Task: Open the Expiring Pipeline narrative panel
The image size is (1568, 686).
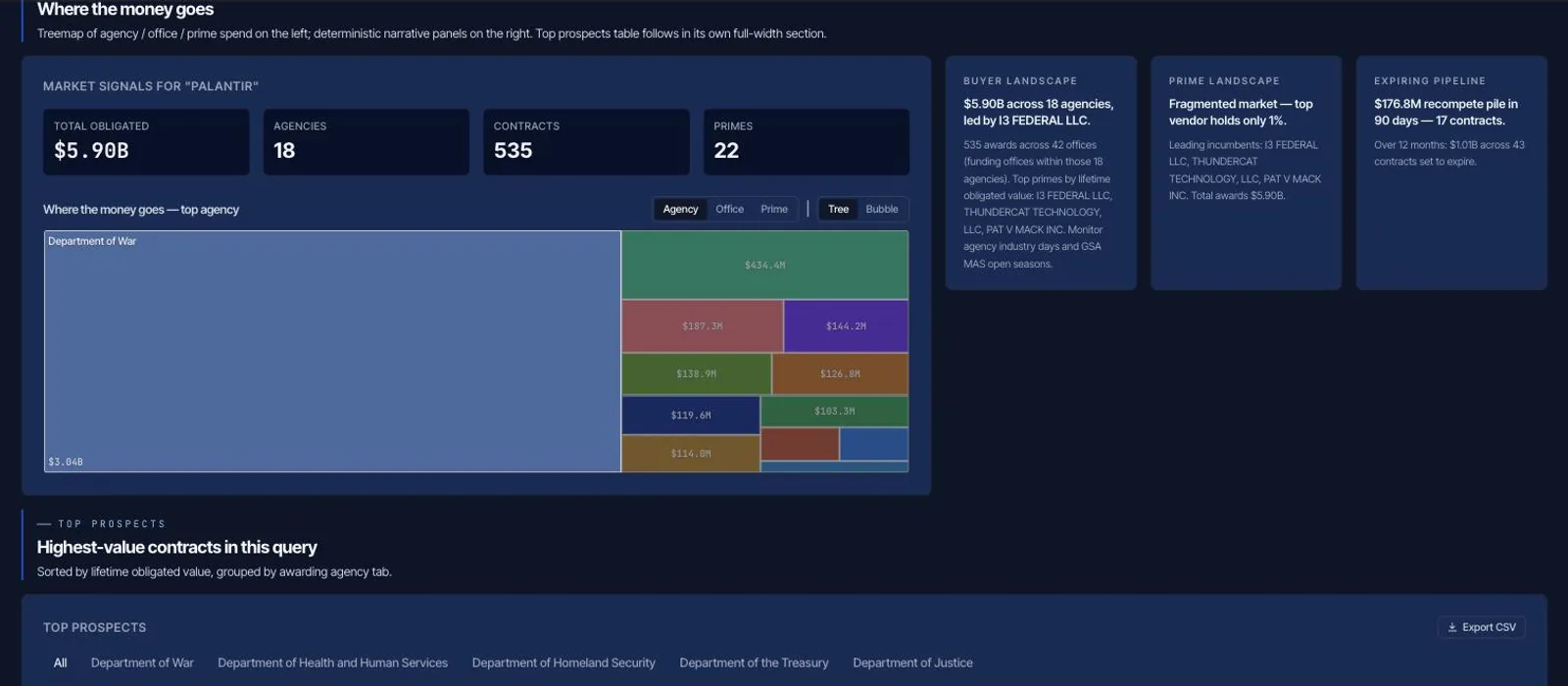Action: pyautogui.click(x=1451, y=172)
